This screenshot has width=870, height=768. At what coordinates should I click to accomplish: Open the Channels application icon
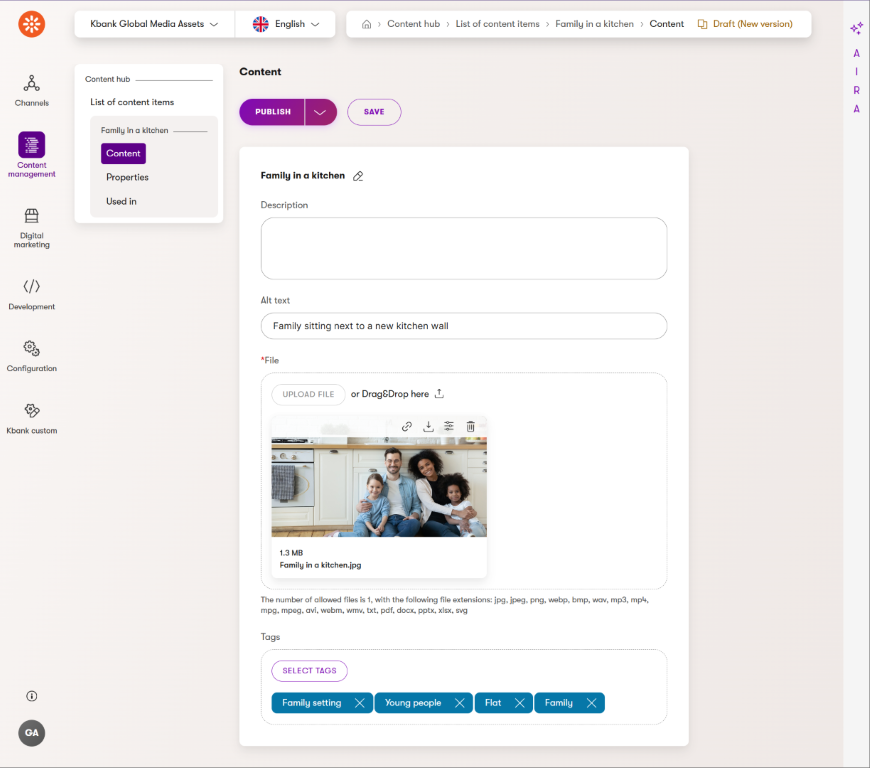click(31, 84)
